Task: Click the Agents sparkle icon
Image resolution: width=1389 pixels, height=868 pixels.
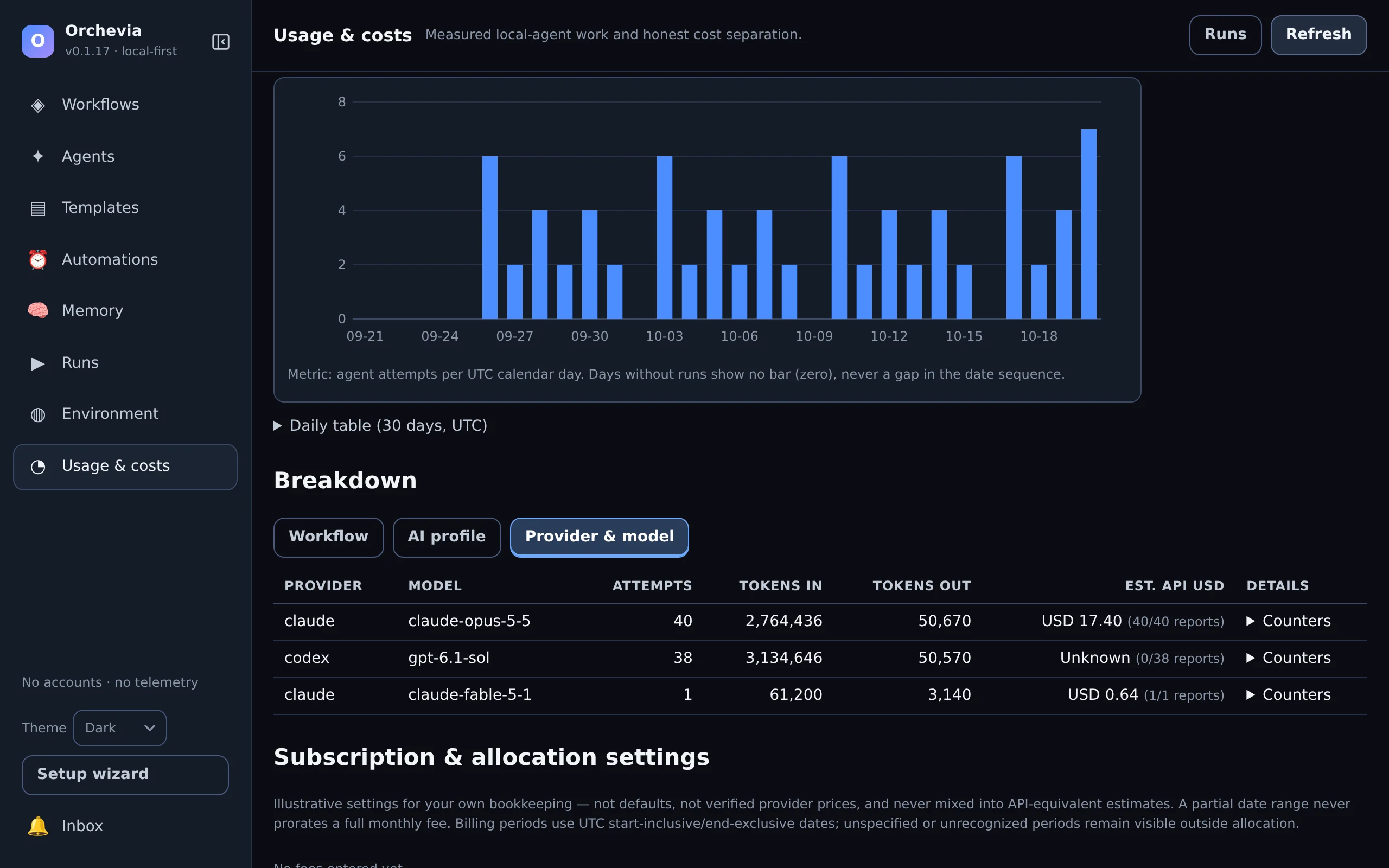Action: coord(38,156)
